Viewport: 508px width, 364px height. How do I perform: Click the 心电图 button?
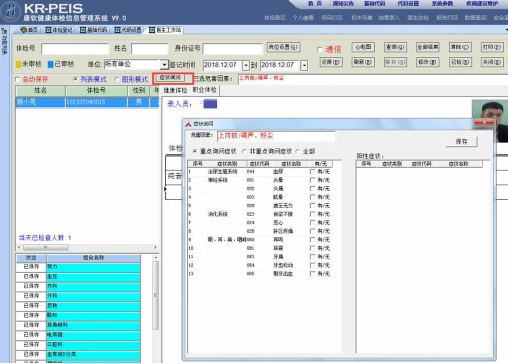[363, 47]
